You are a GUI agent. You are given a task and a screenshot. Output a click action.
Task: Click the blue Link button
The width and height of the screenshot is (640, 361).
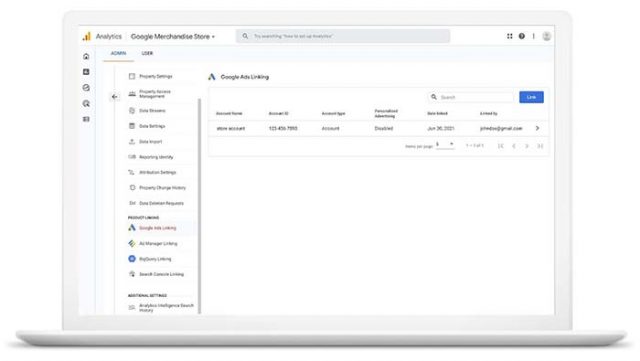coord(531,97)
